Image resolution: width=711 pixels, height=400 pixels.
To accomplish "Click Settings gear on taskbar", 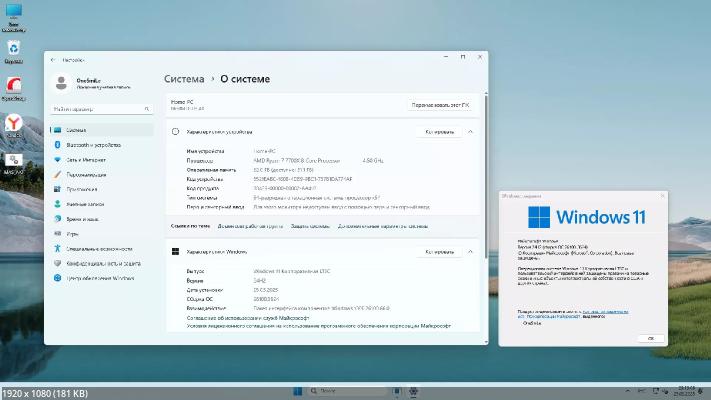I will (414, 391).
